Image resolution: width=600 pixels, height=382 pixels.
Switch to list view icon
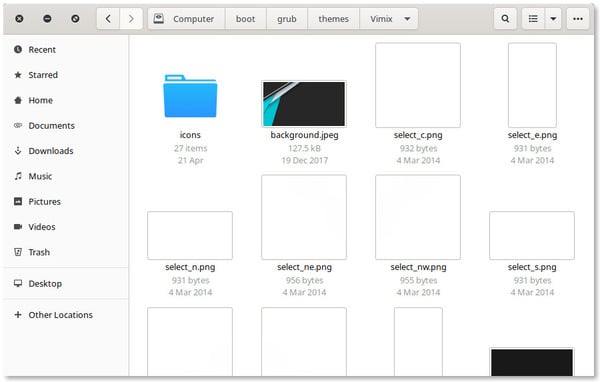point(533,19)
